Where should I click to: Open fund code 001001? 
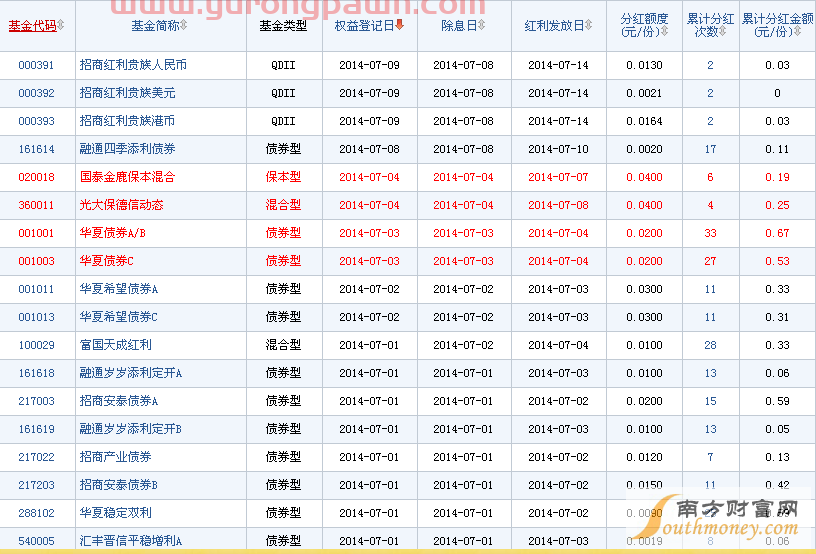[x=36, y=234]
